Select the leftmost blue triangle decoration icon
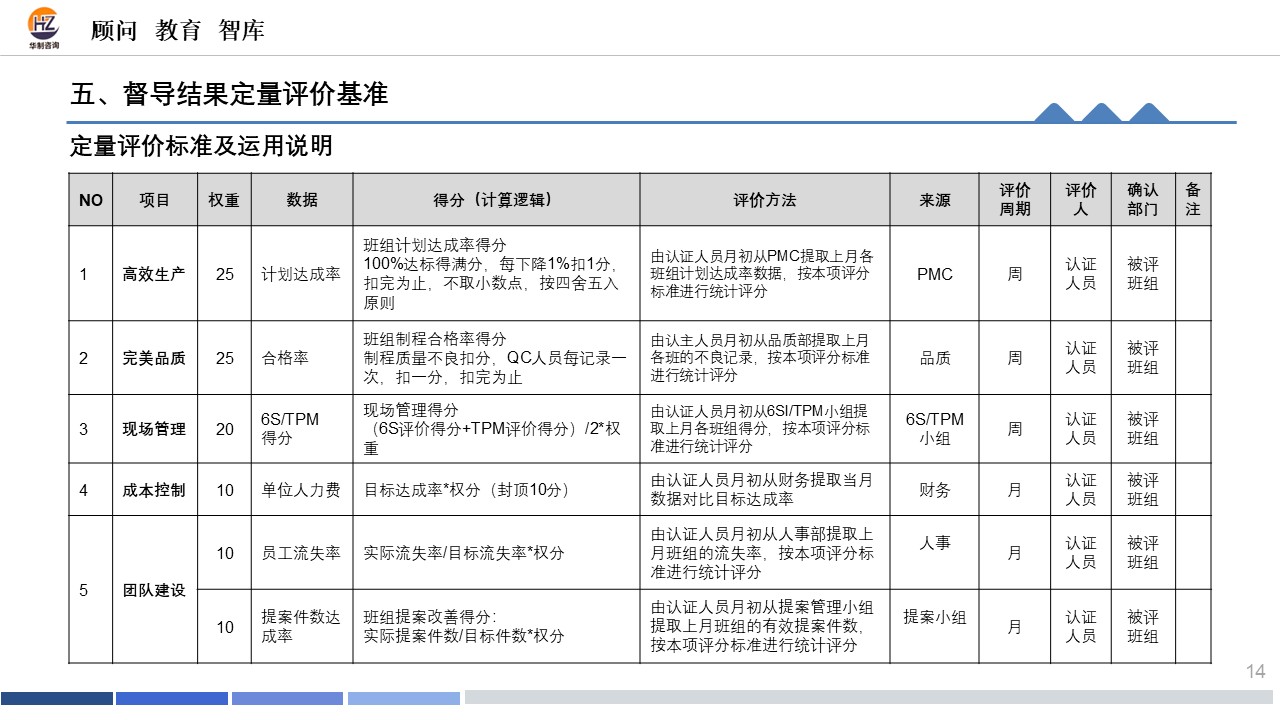Screen dimensions: 1280x720 point(1052,112)
